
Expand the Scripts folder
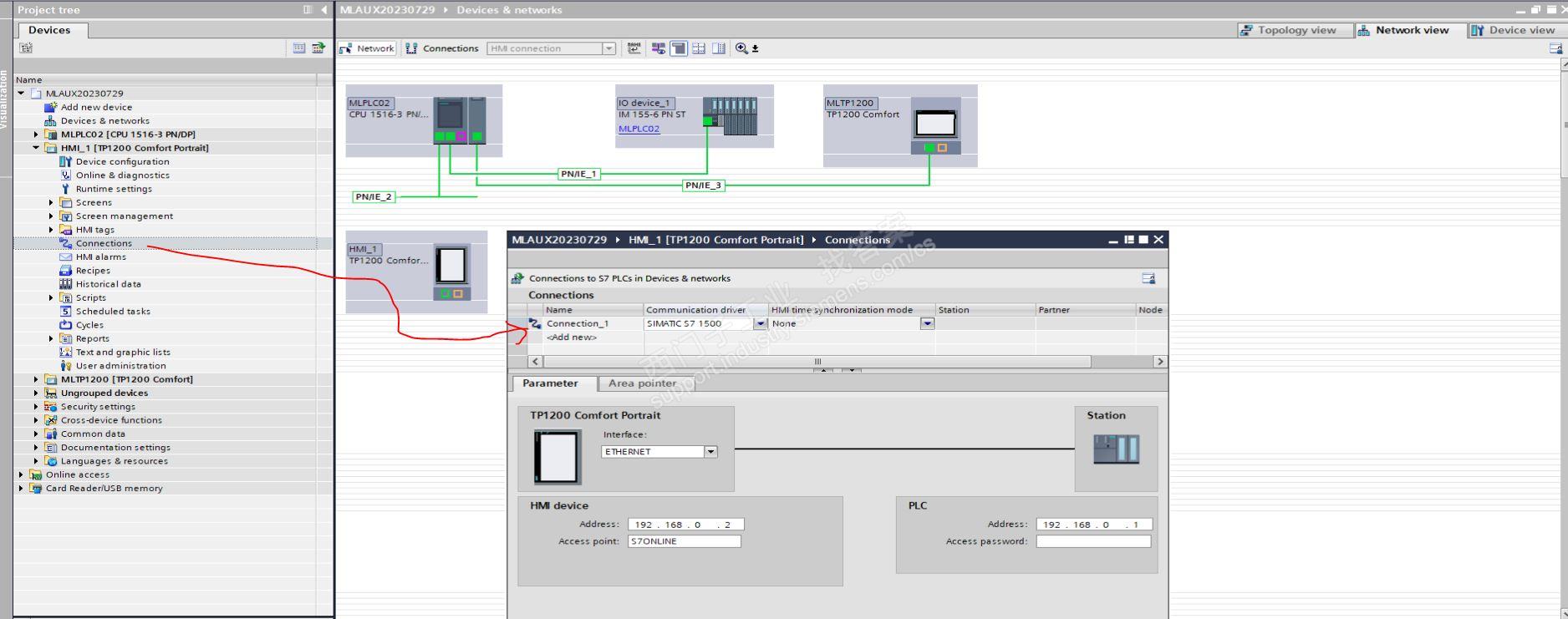51,297
